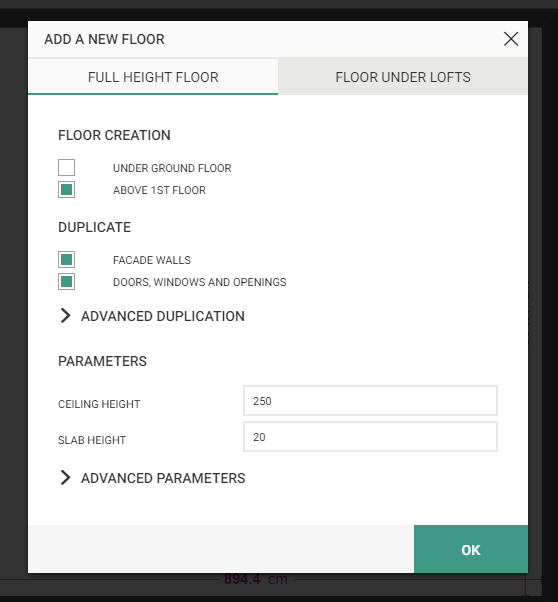558x602 pixels.
Task: Expand Advanced Duplication chevron arrow
Action: 65,316
